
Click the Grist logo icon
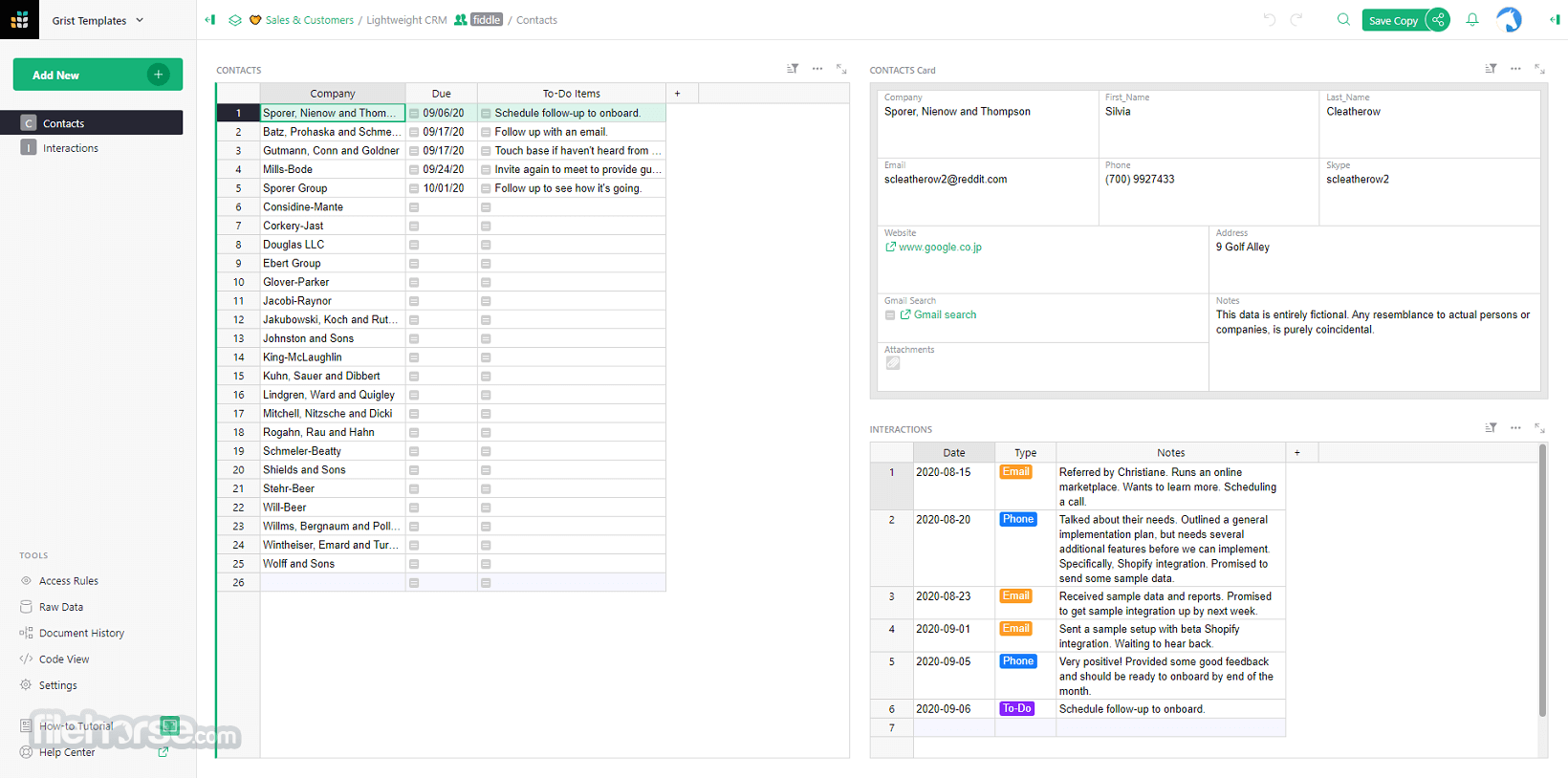[x=19, y=19]
